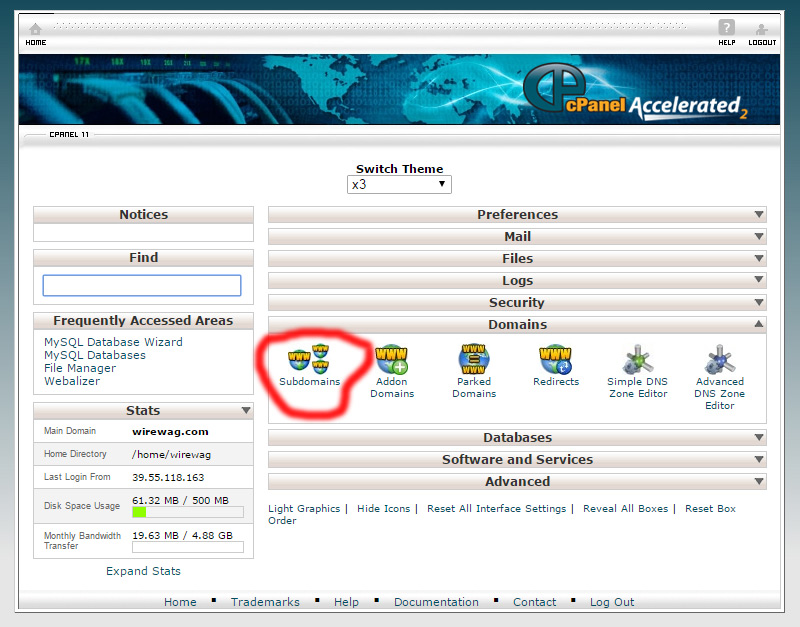The image size is (800, 627).
Task: Click main domain wirewag.com text
Action: [170, 432]
